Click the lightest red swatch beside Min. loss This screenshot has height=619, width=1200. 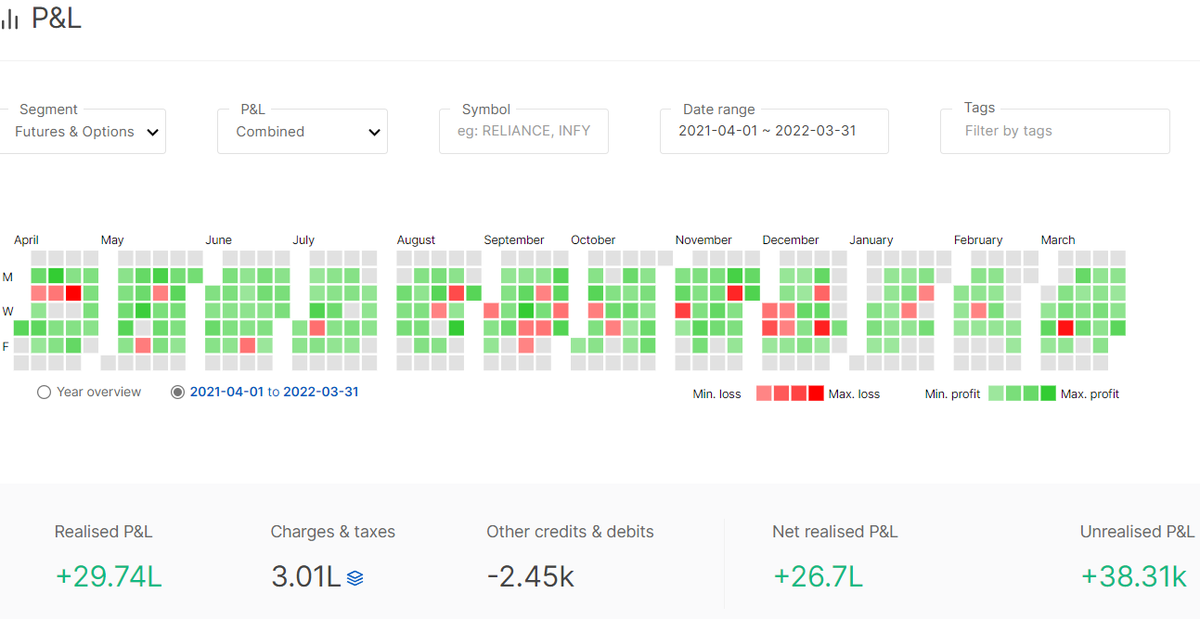[764, 393]
